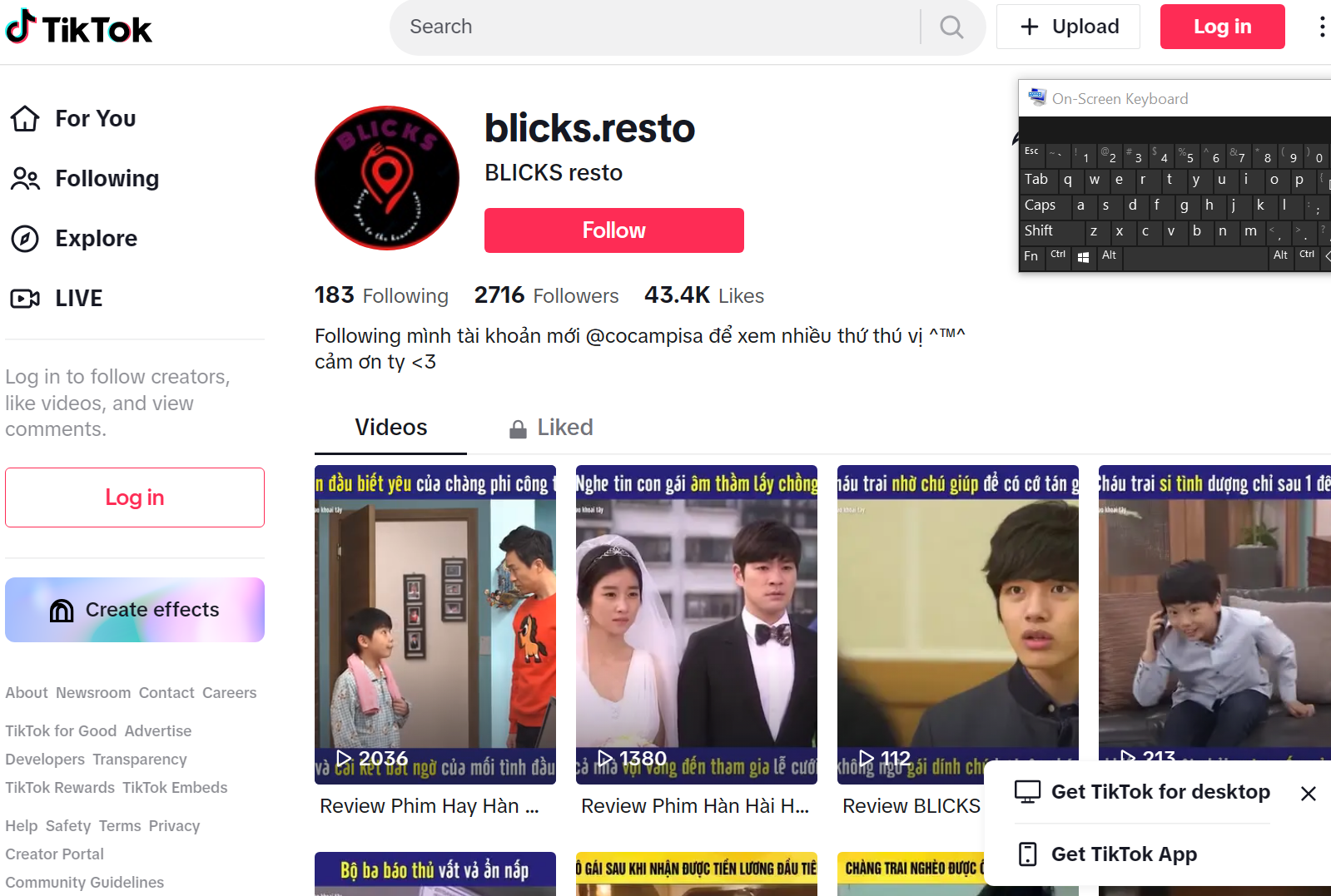Viewport: 1331px width, 896px height.
Task: Open the three-dot more options menu
Action: coord(1321,27)
